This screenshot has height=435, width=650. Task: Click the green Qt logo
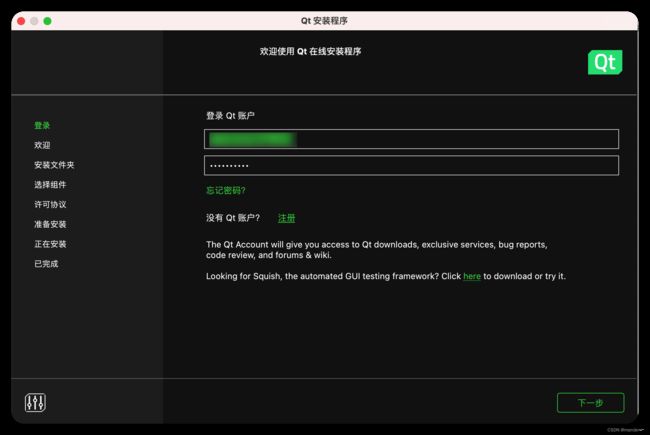pyautogui.click(x=605, y=62)
